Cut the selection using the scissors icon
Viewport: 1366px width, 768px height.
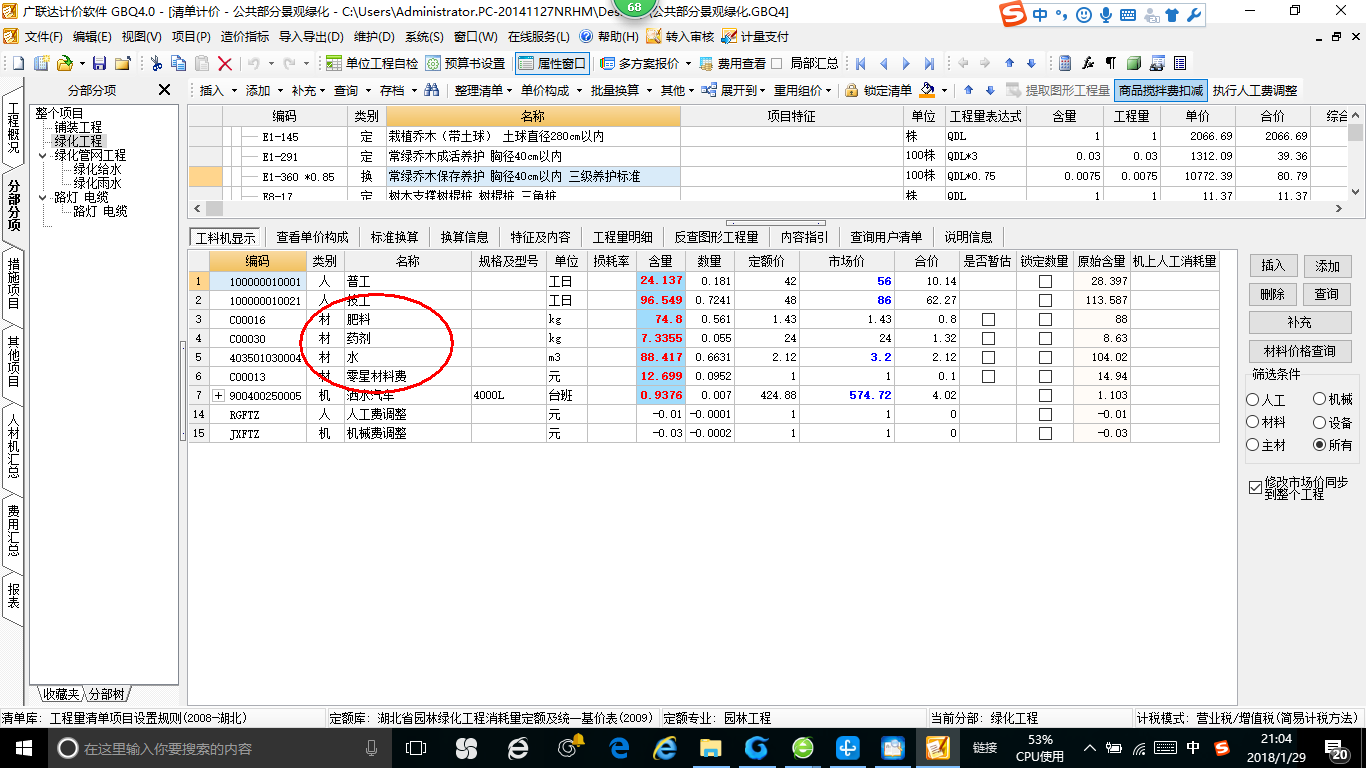(x=156, y=63)
